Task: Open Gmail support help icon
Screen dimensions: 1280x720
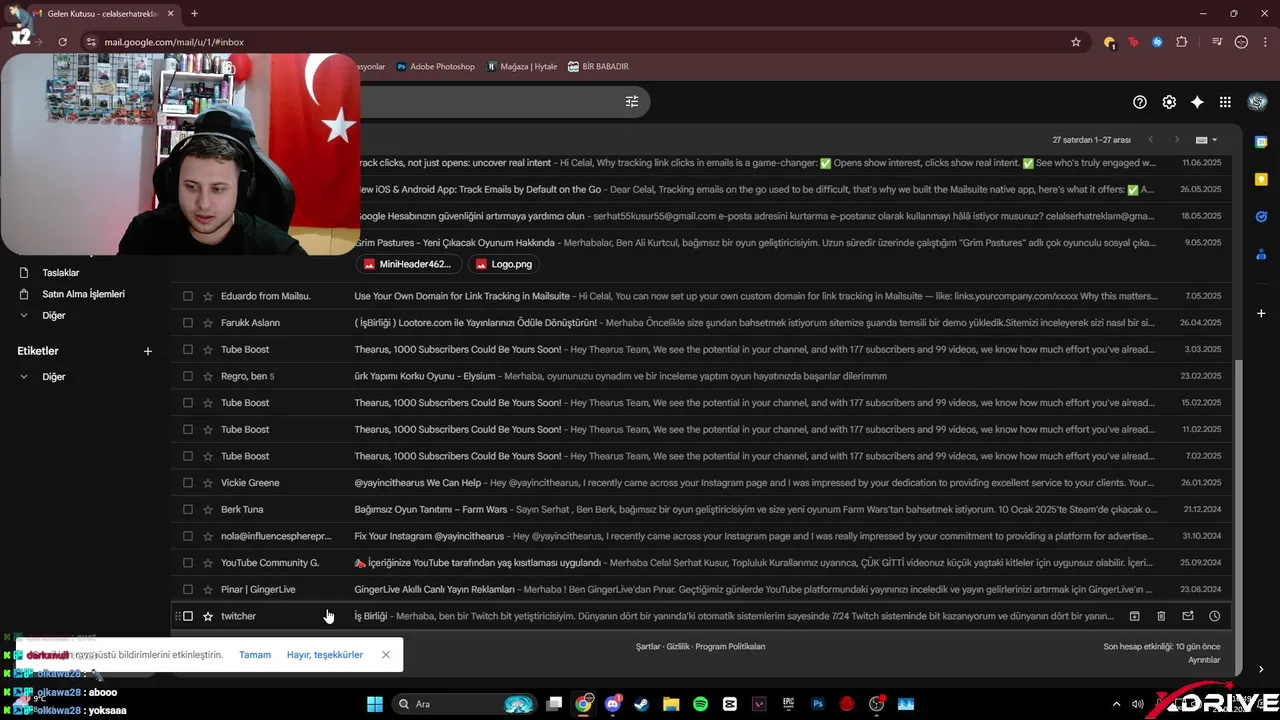Action: 1140,102
